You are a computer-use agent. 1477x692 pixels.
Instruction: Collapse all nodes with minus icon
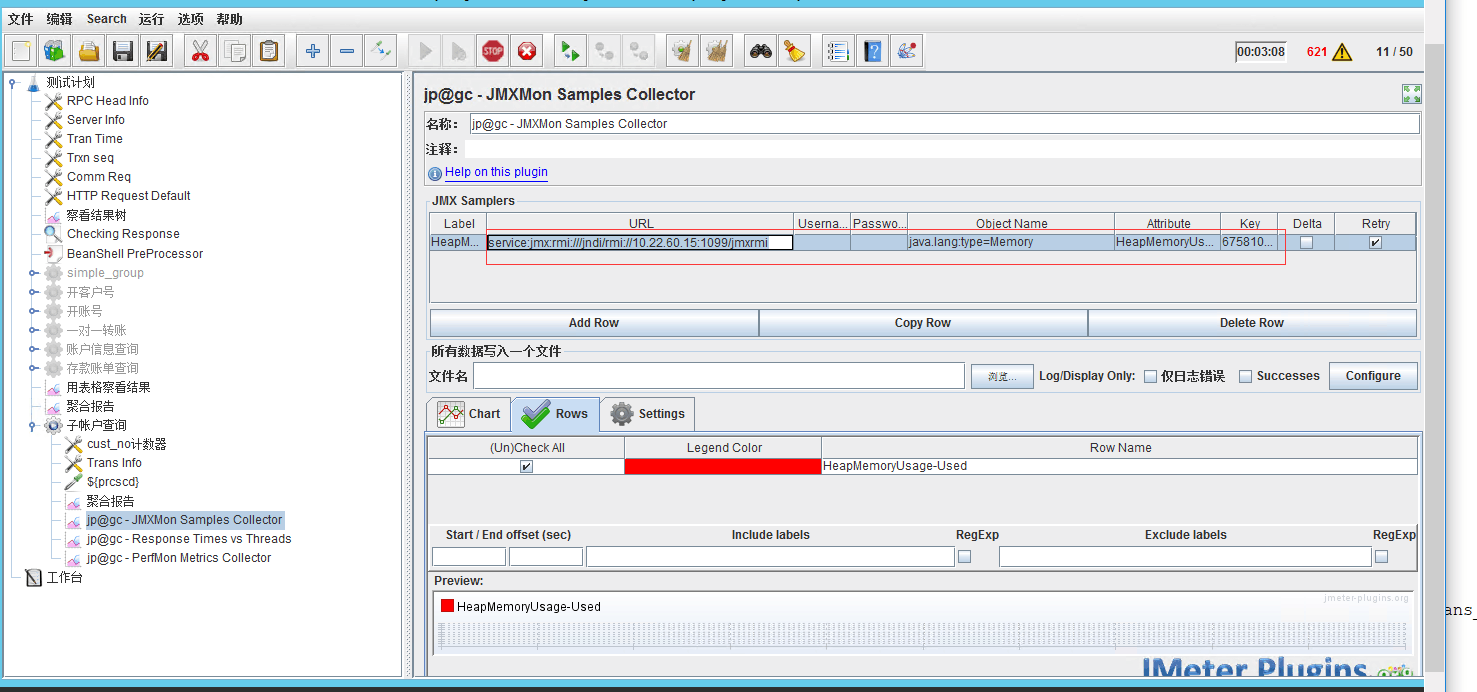pyautogui.click(x=347, y=51)
